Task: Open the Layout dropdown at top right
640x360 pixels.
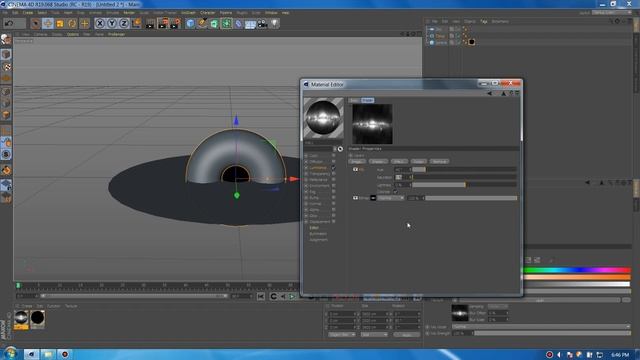Action: pos(612,13)
